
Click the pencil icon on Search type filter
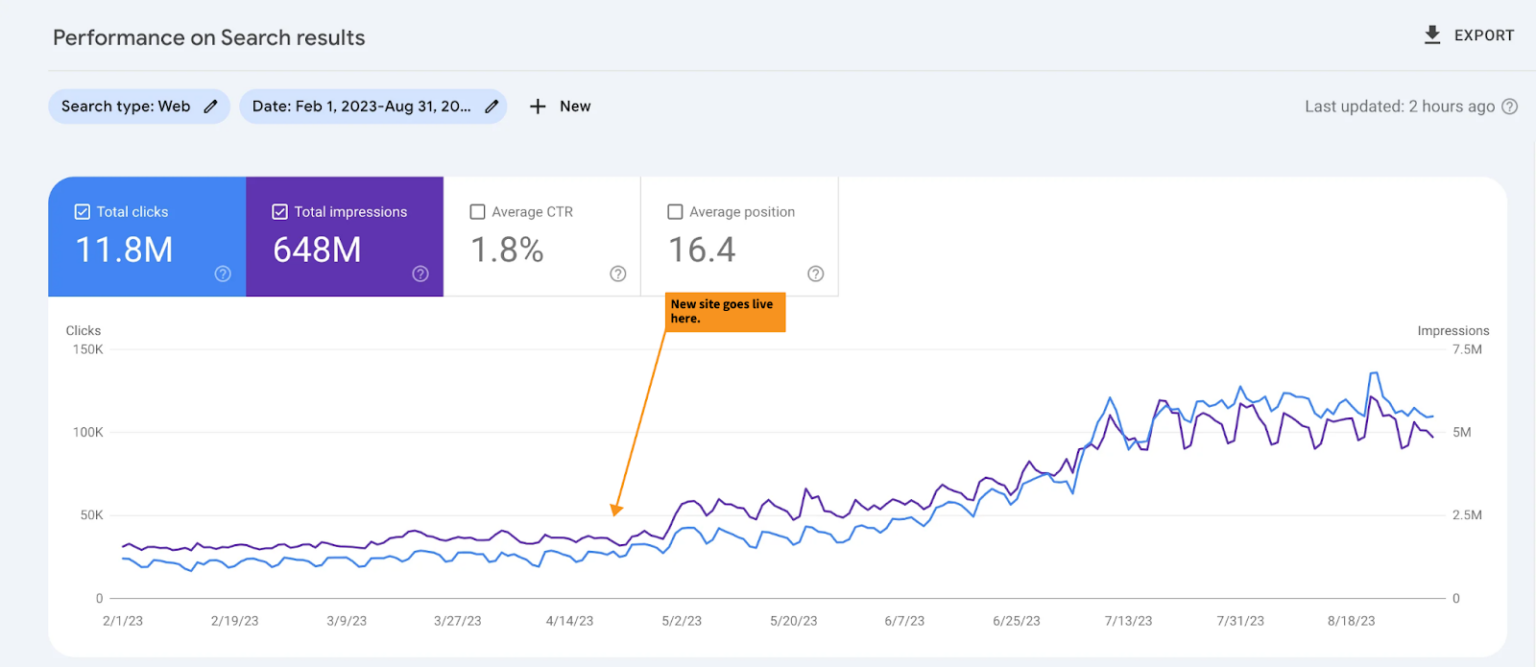pyautogui.click(x=210, y=106)
